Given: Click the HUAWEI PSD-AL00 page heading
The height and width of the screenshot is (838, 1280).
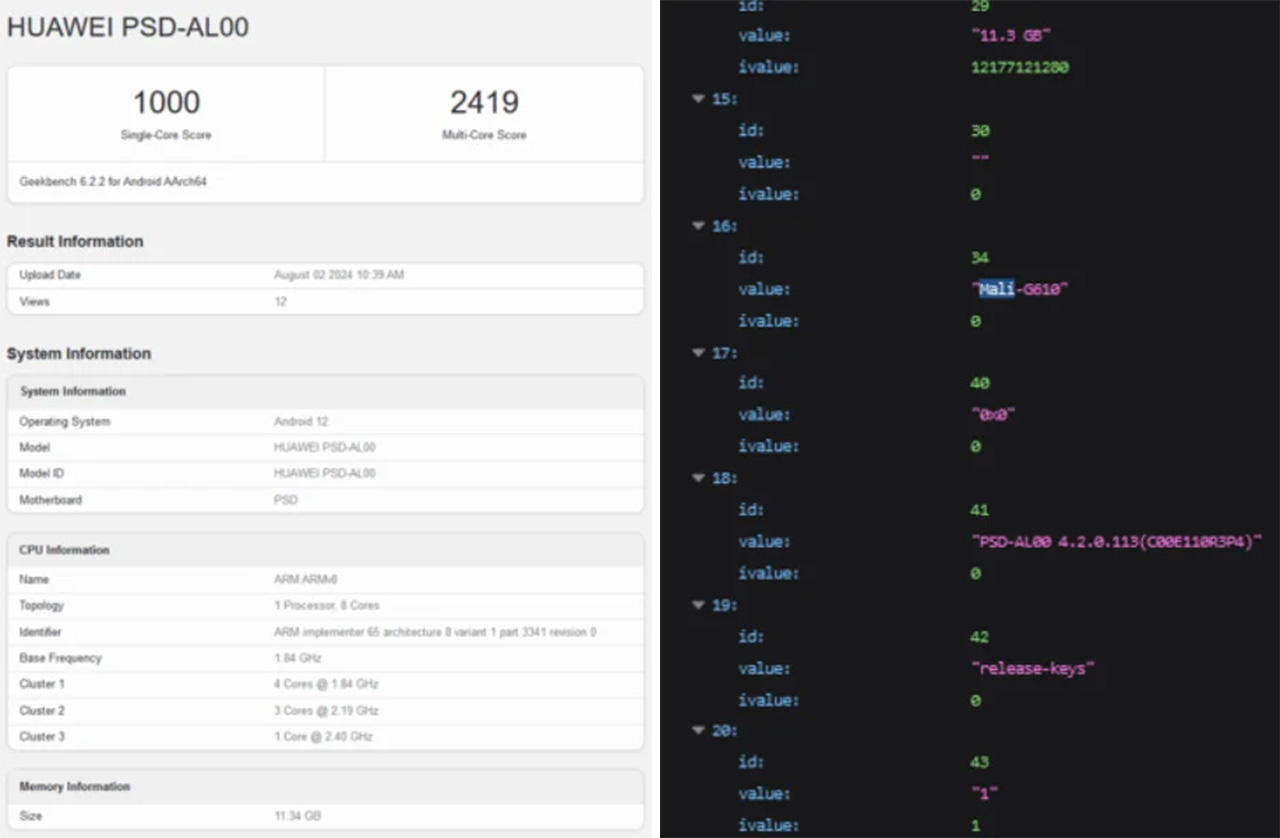Looking at the screenshot, I should pos(128,27).
